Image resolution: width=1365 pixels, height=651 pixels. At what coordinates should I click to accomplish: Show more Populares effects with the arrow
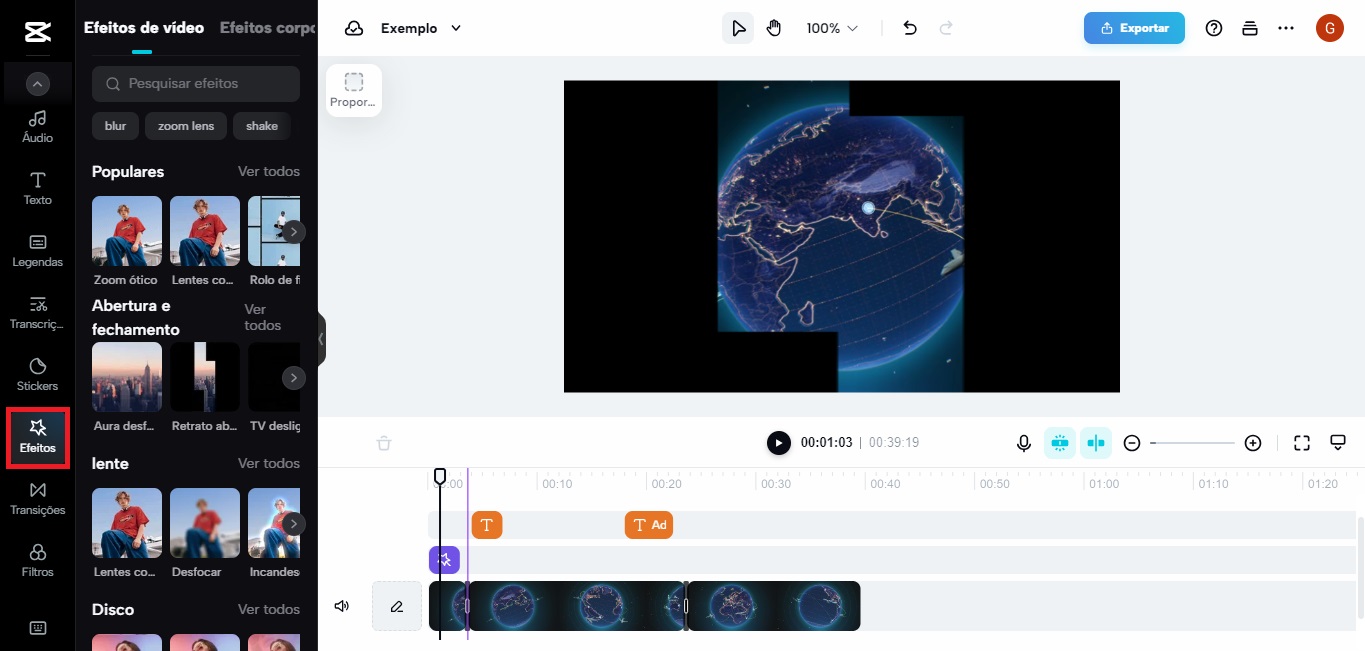(x=293, y=232)
